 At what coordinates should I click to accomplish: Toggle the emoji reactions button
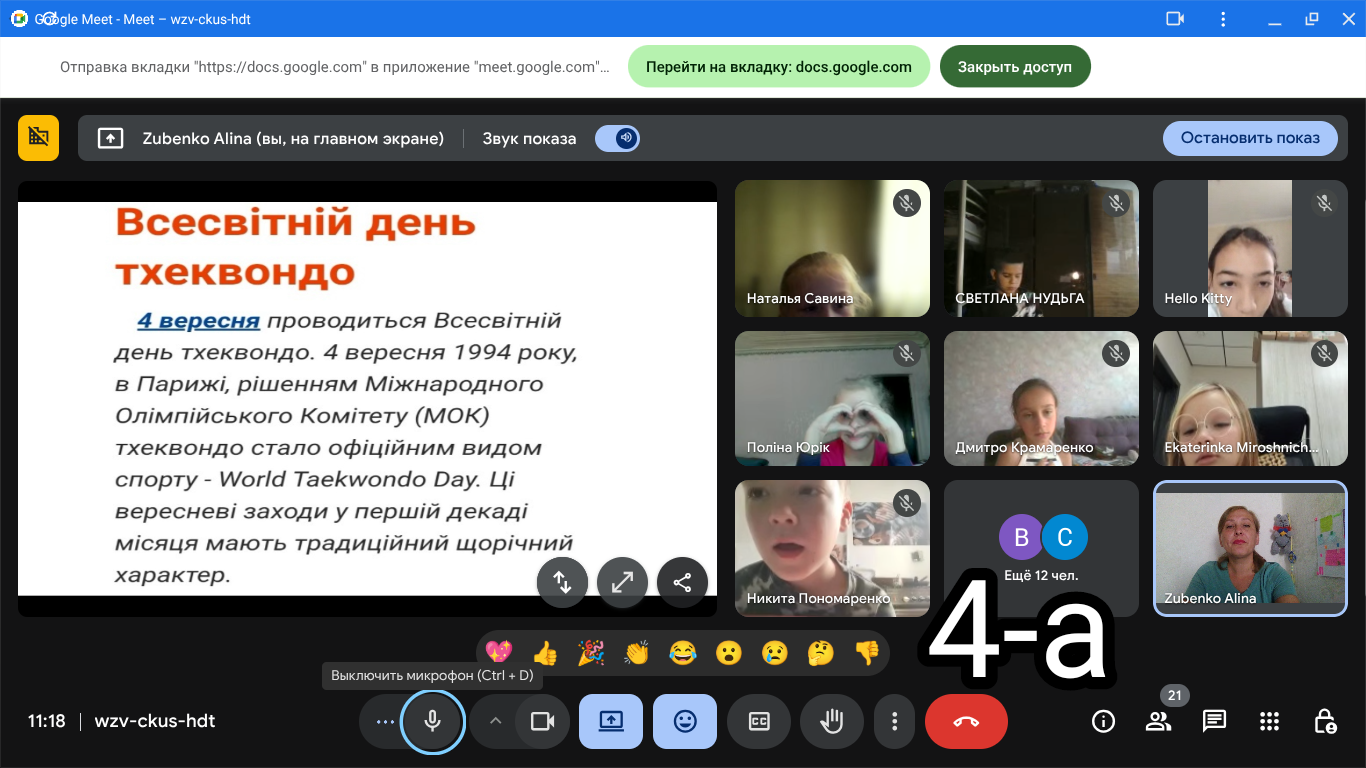coord(685,721)
